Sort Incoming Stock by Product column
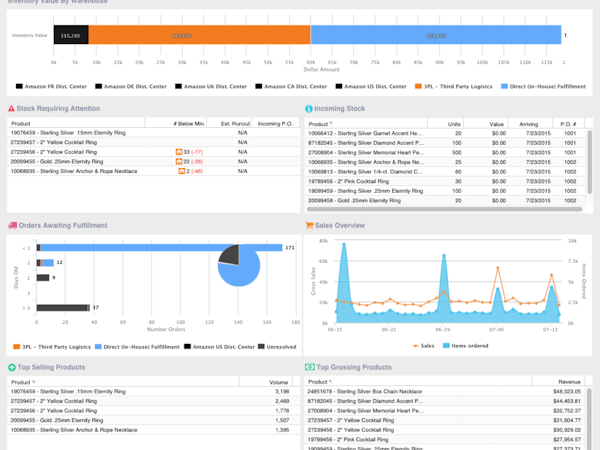Screen dimensions: 600x450 click(366, 124)
